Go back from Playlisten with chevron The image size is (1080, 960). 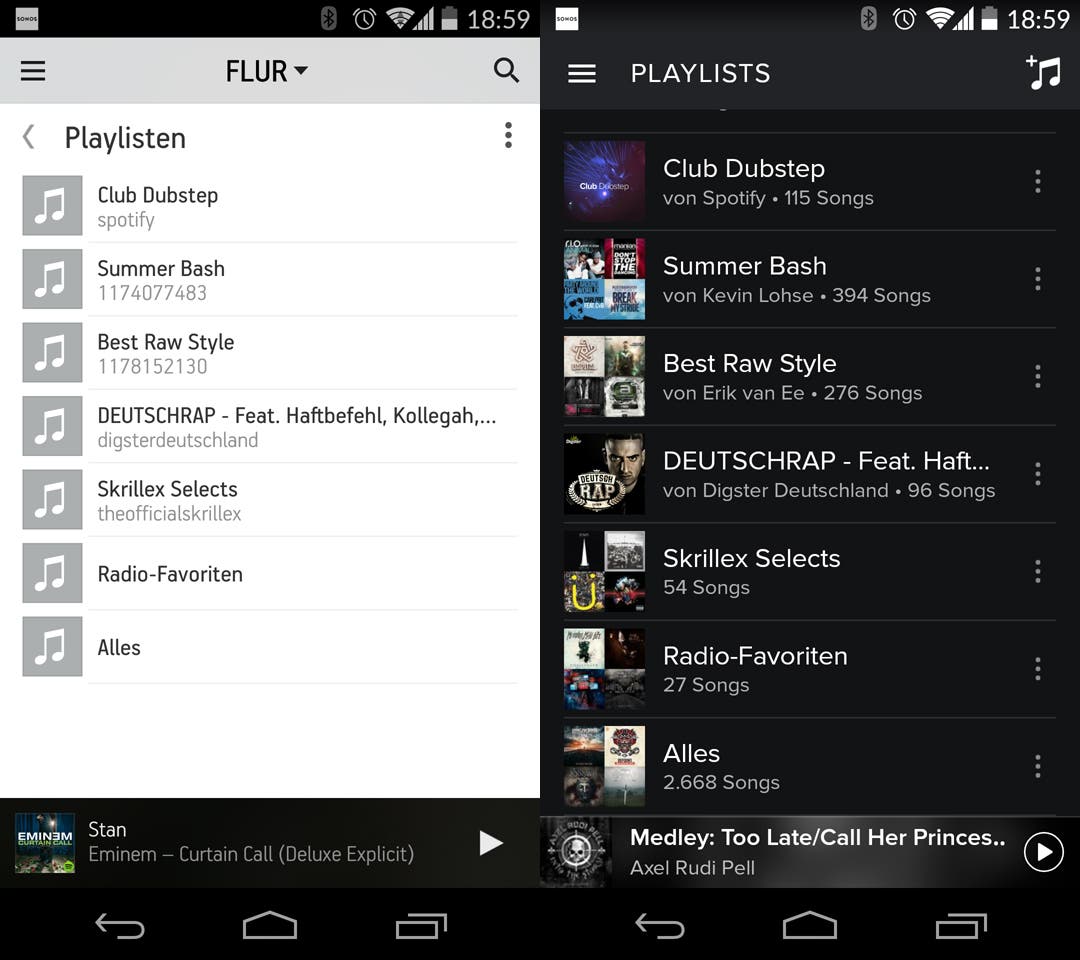click(29, 136)
